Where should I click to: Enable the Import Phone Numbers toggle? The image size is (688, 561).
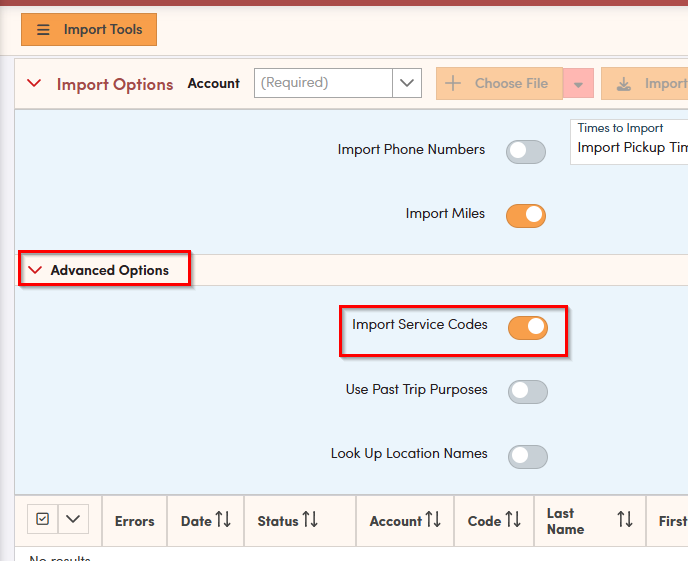click(526, 151)
